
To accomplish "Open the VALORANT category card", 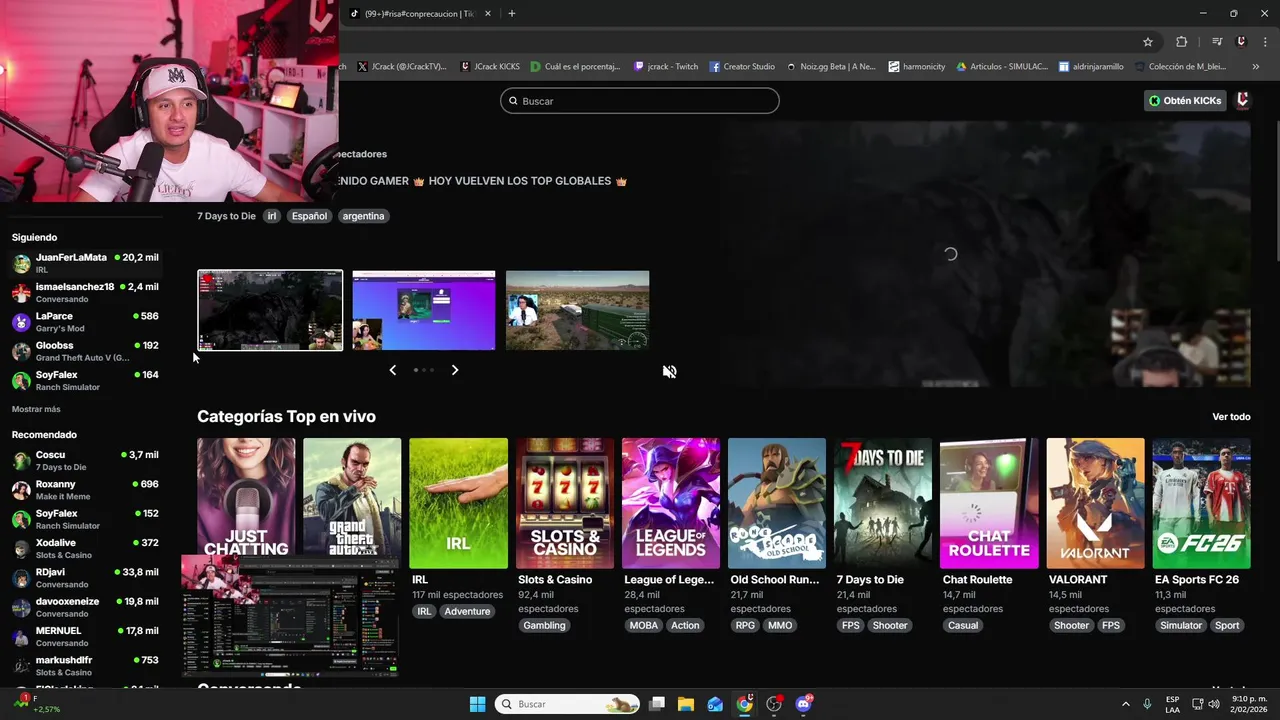I will (1095, 503).
